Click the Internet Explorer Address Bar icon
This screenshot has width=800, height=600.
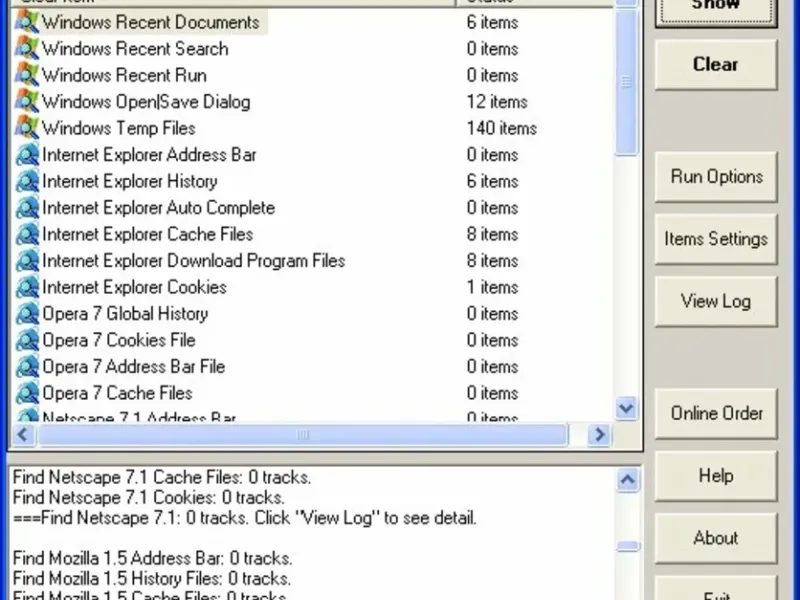click(x=27, y=155)
